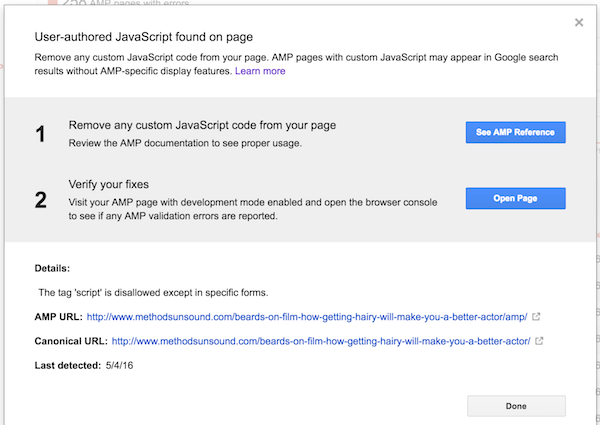
Task: Click the 'Remove any custom JavaScript code' step heading
Action: (202, 126)
